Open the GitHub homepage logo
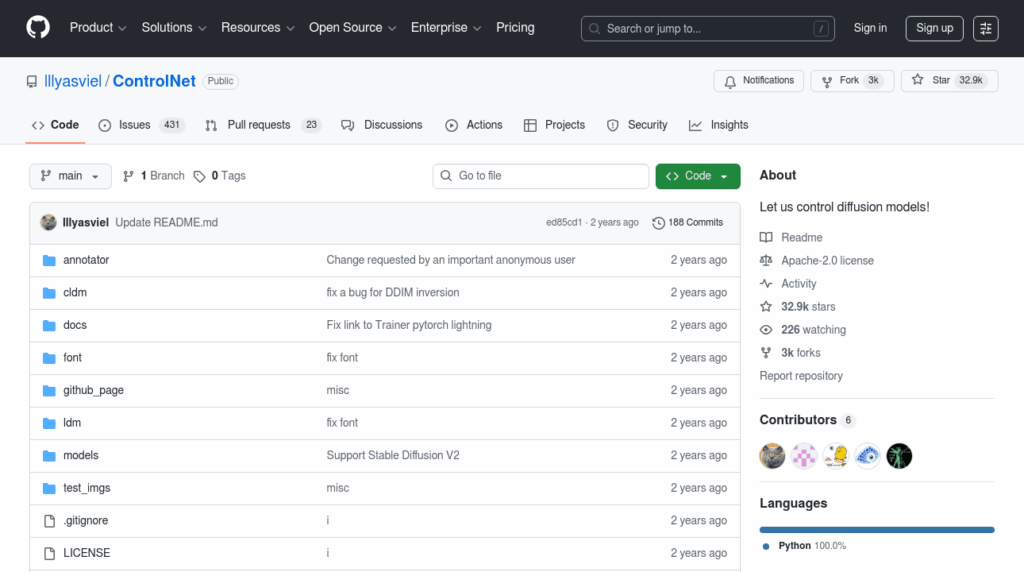This screenshot has height=572, width=1024. point(38,28)
